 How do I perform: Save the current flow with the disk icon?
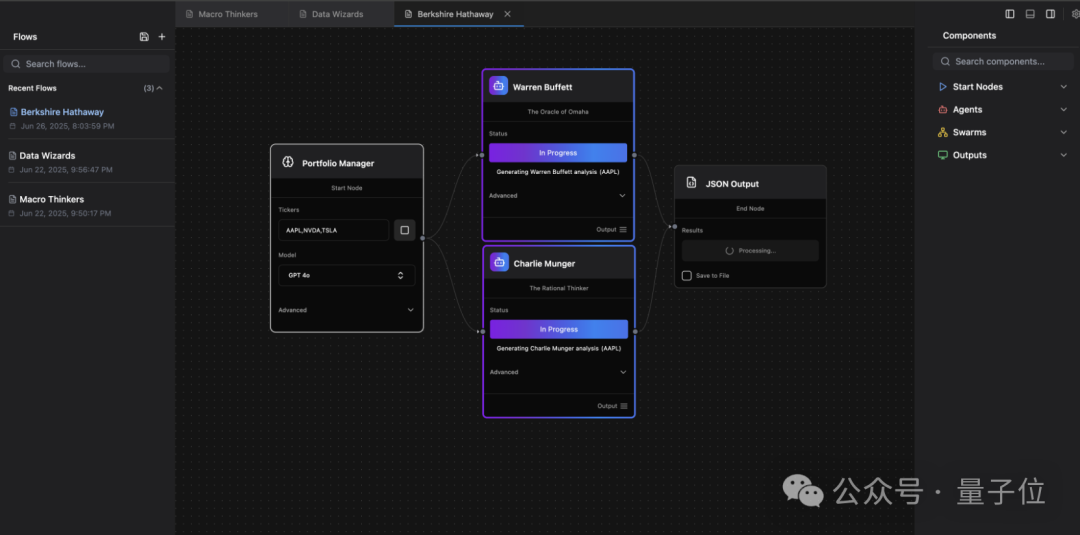144,36
